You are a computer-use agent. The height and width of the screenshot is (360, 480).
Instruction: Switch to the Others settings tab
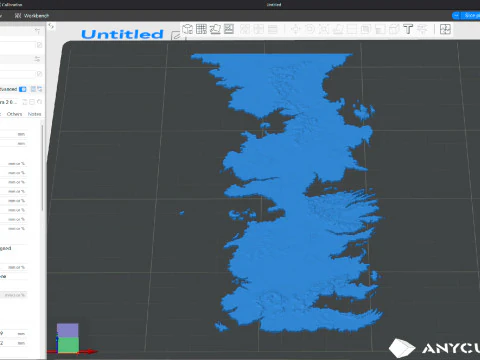[x=14, y=114]
